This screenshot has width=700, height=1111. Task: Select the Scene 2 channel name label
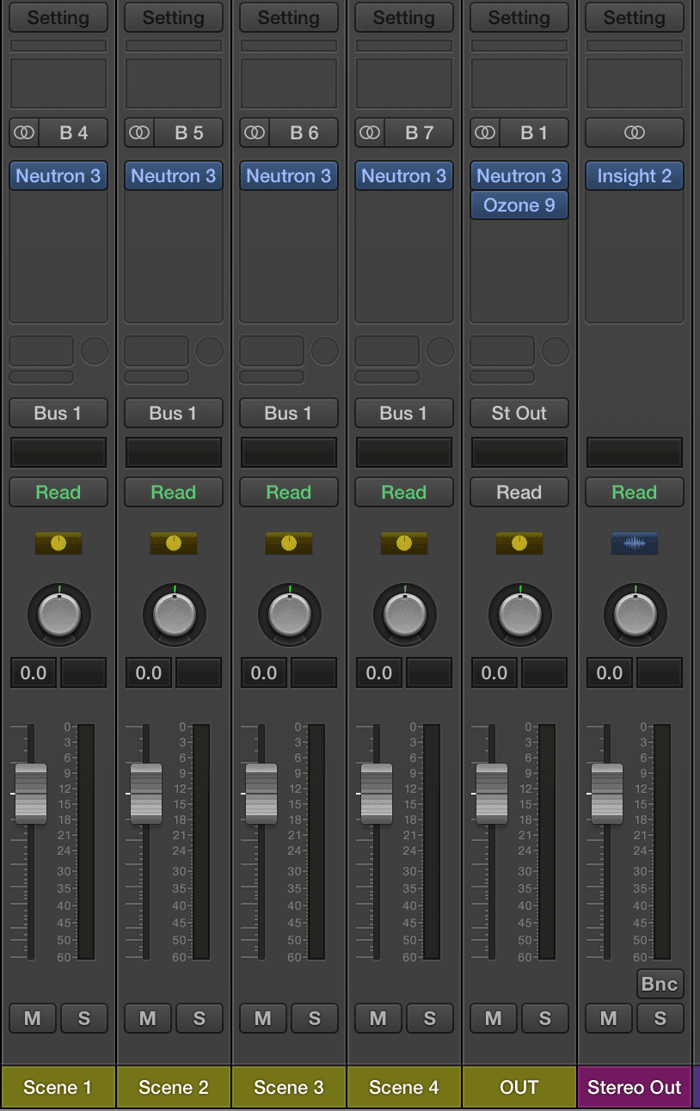(174, 1088)
